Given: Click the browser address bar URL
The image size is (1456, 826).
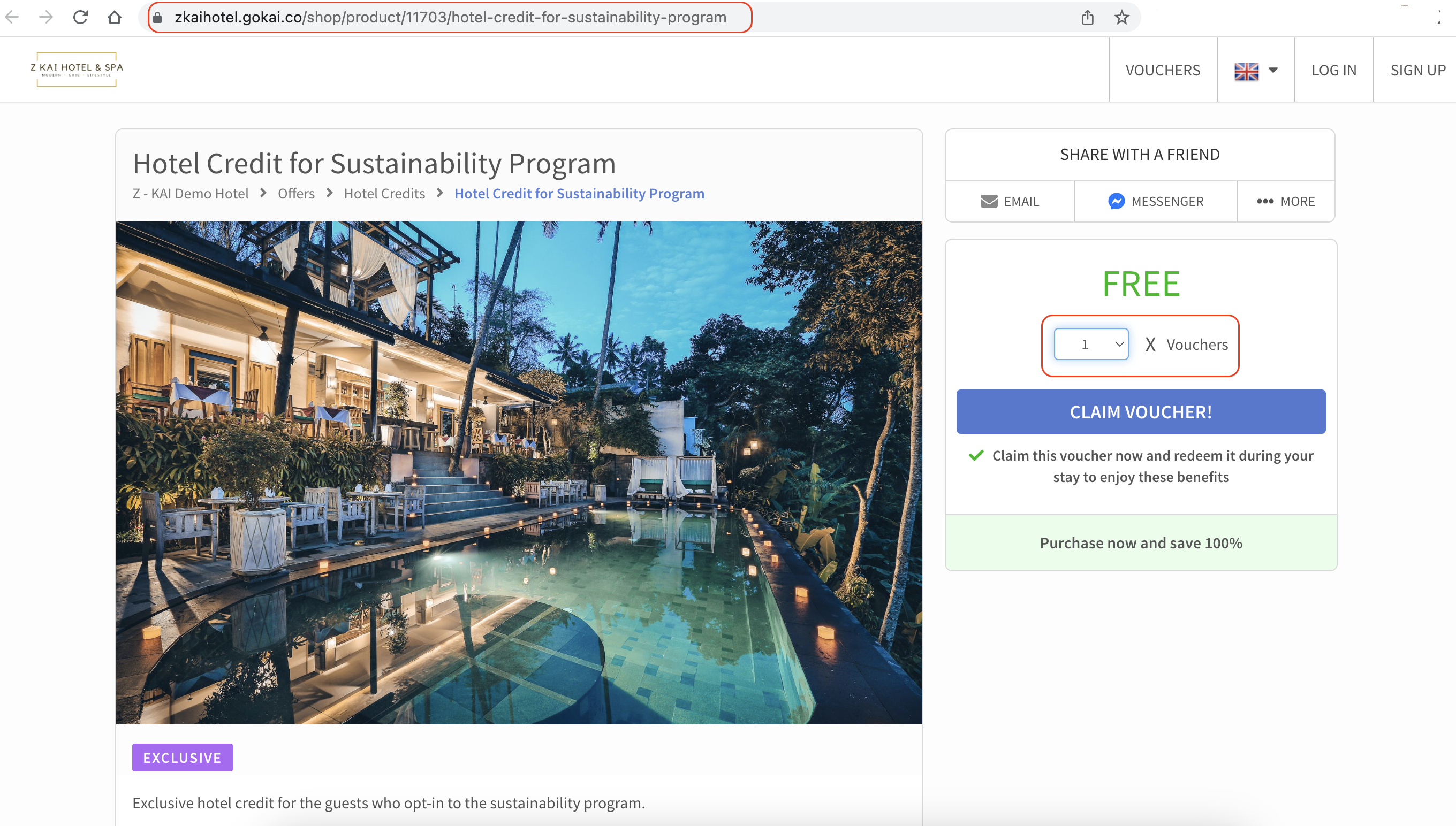Looking at the screenshot, I should tap(450, 18).
